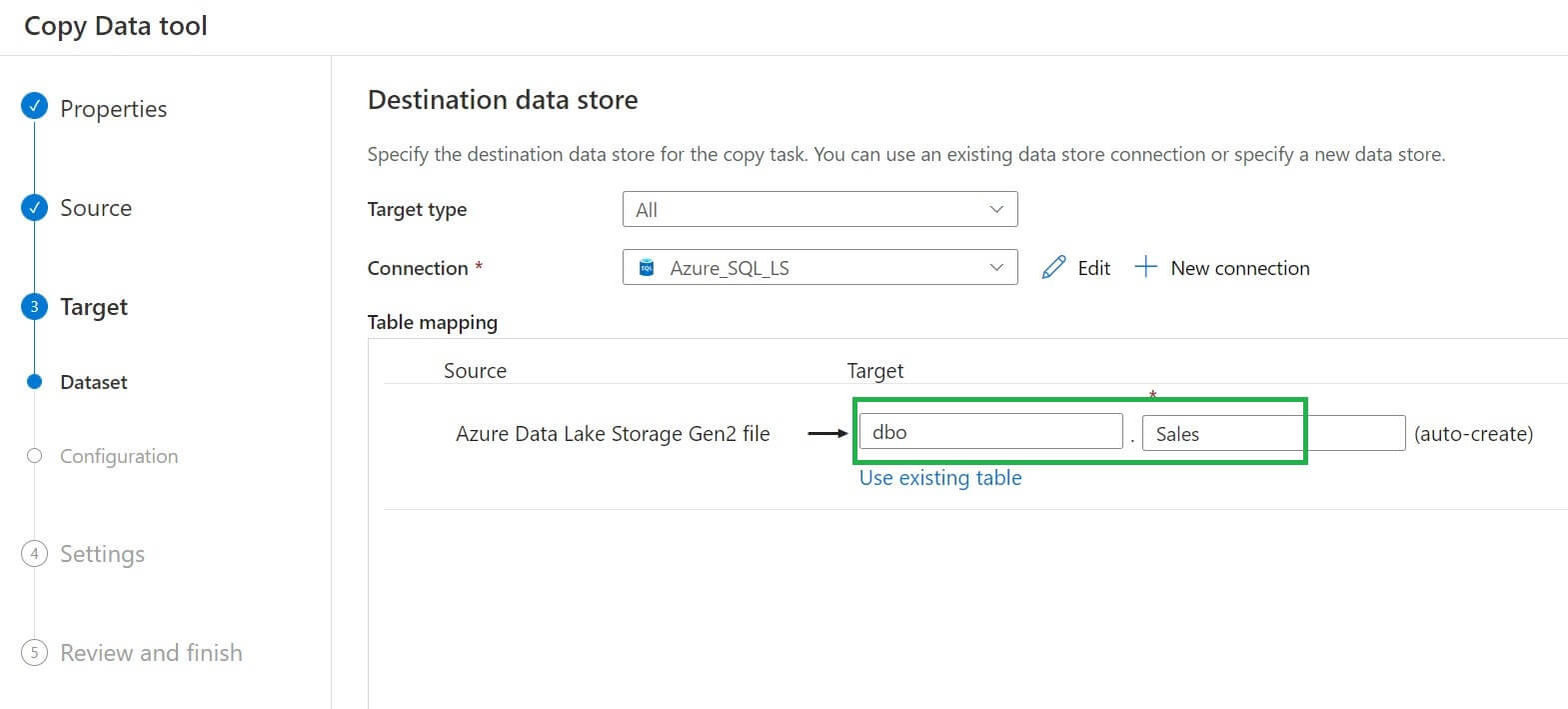Click the Source step checkmark icon
Viewport: 1568px width, 709px height.
34,207
